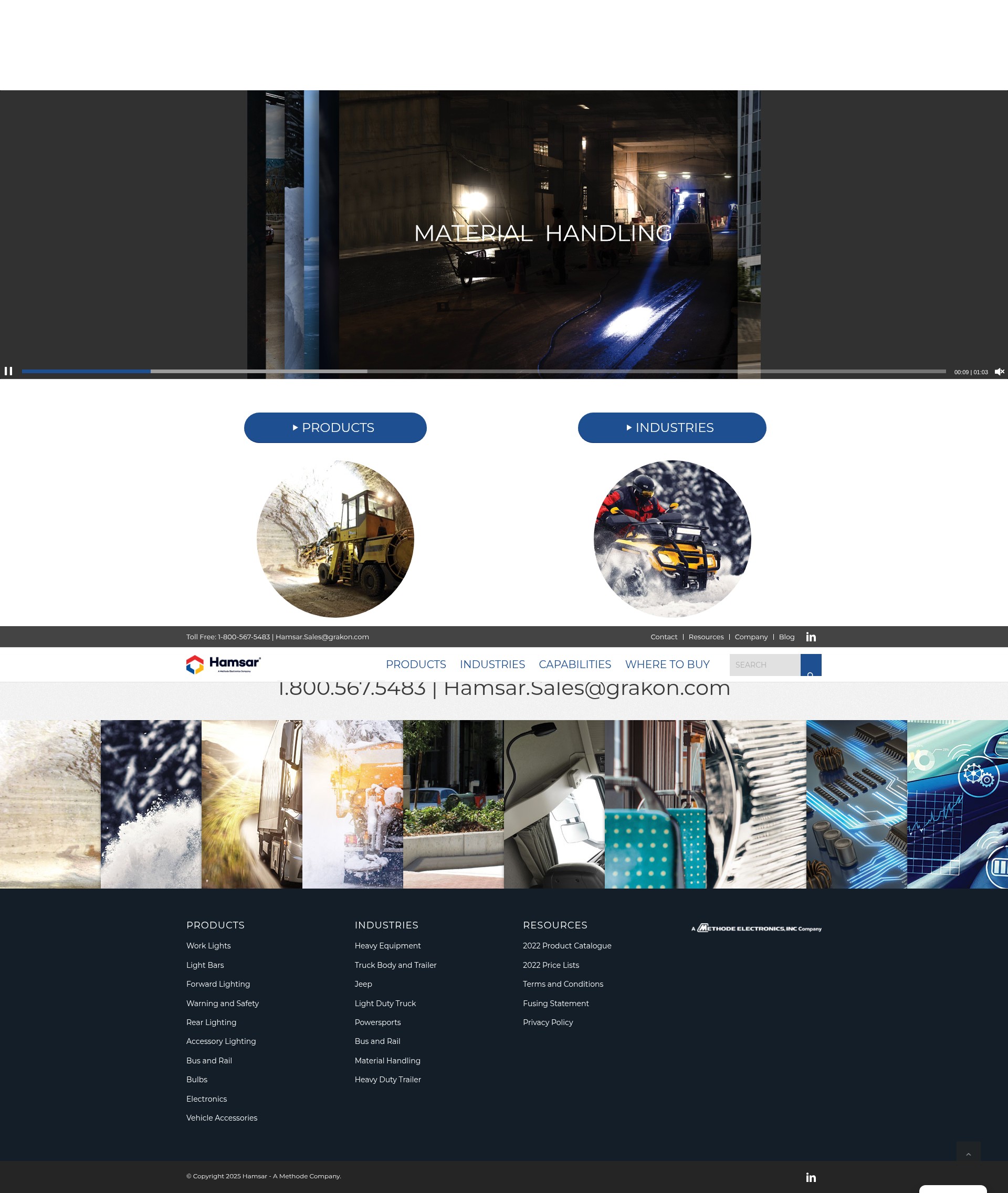Viewport: 1008px width, 1193px height.
Task: Unmute the video via the speaker icon
Action: point(1000,372)
